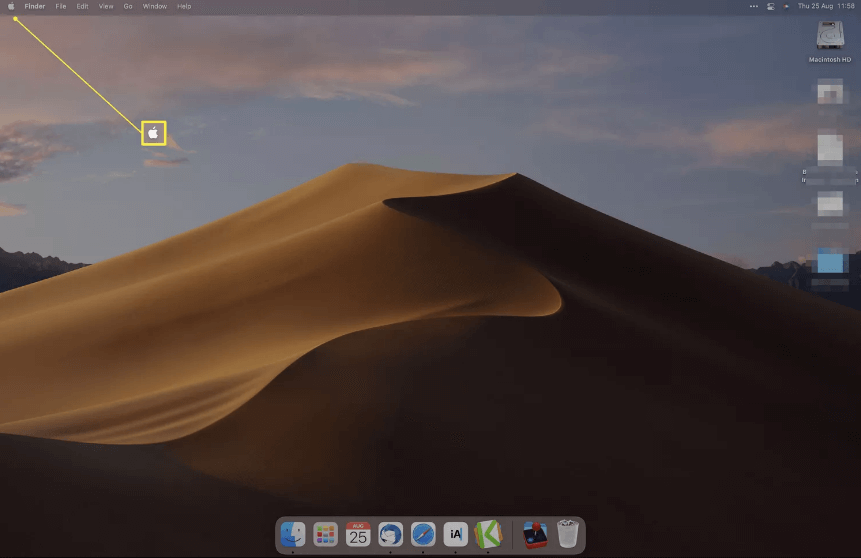This screenshot has height=558, width=861.
Task: Open iA Writer from the Dock
Action: click(455, 534)
